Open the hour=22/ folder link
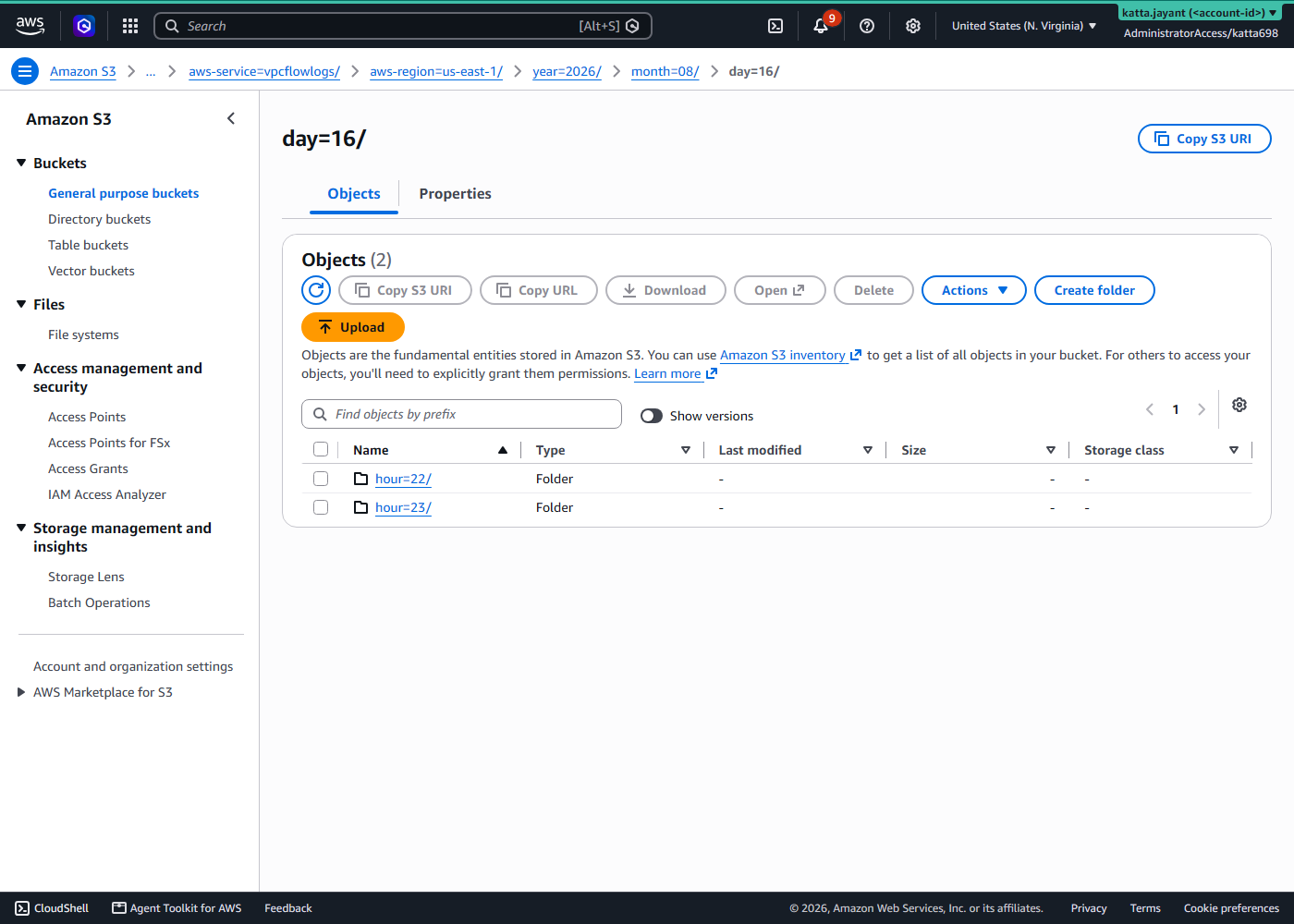 [403, 479]
